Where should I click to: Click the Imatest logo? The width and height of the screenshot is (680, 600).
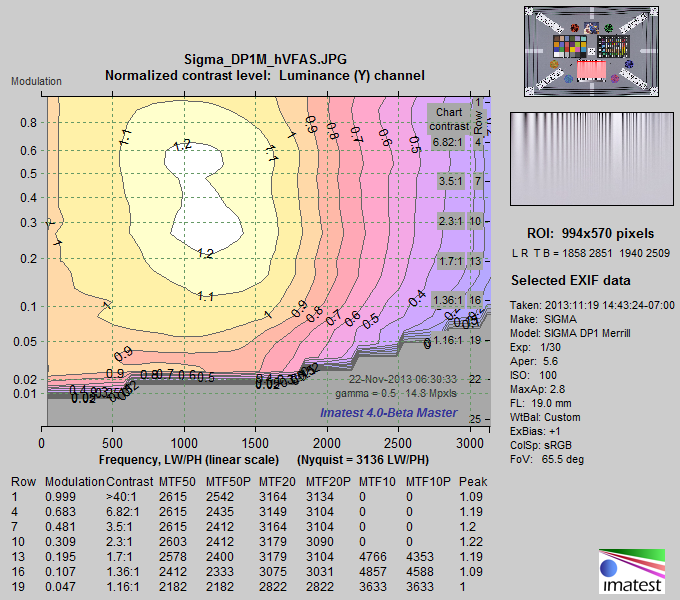[632, 571]
